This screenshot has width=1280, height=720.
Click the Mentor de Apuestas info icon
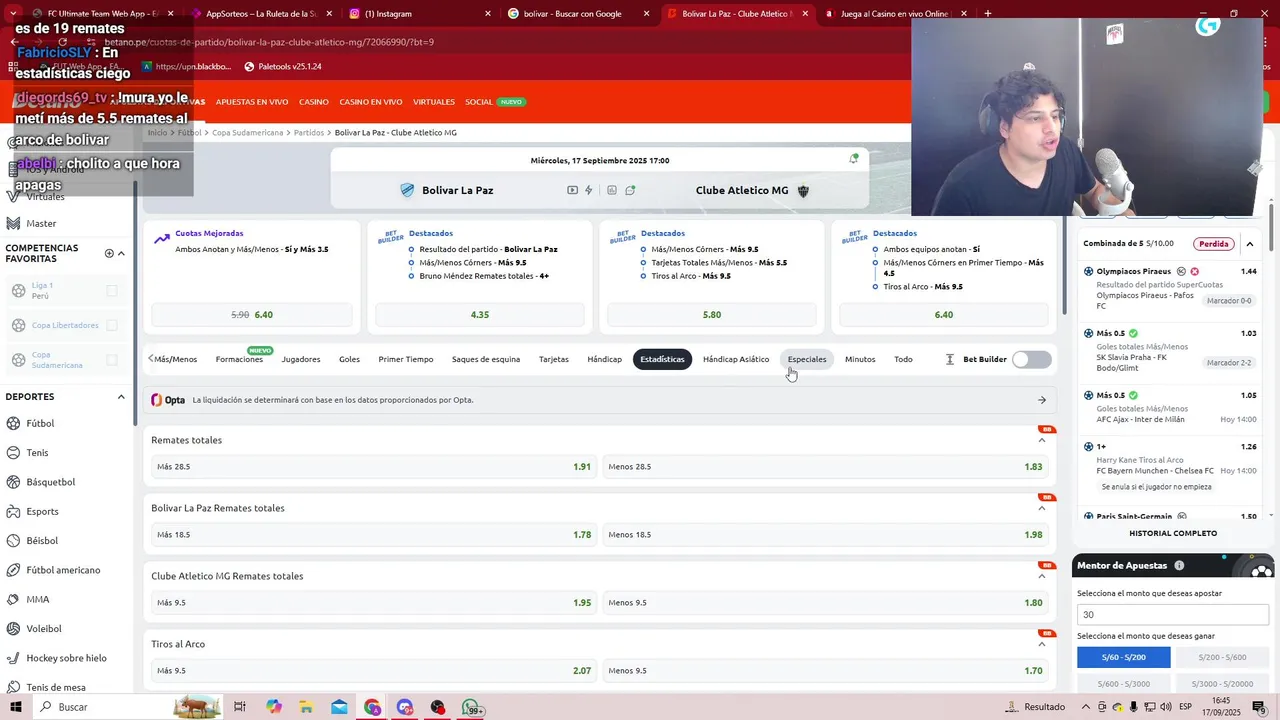(1179, 565)
